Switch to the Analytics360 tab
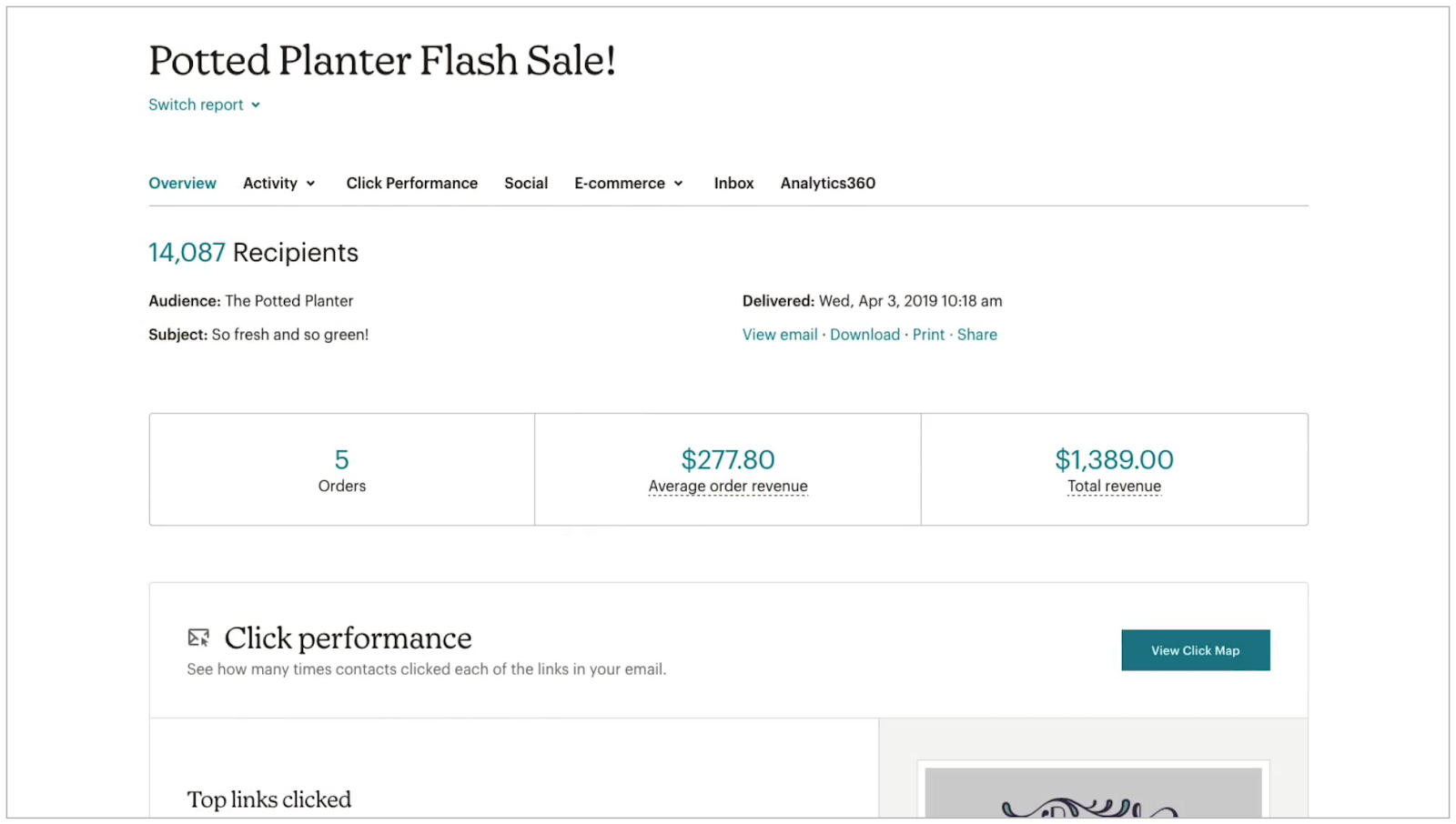 827,183
